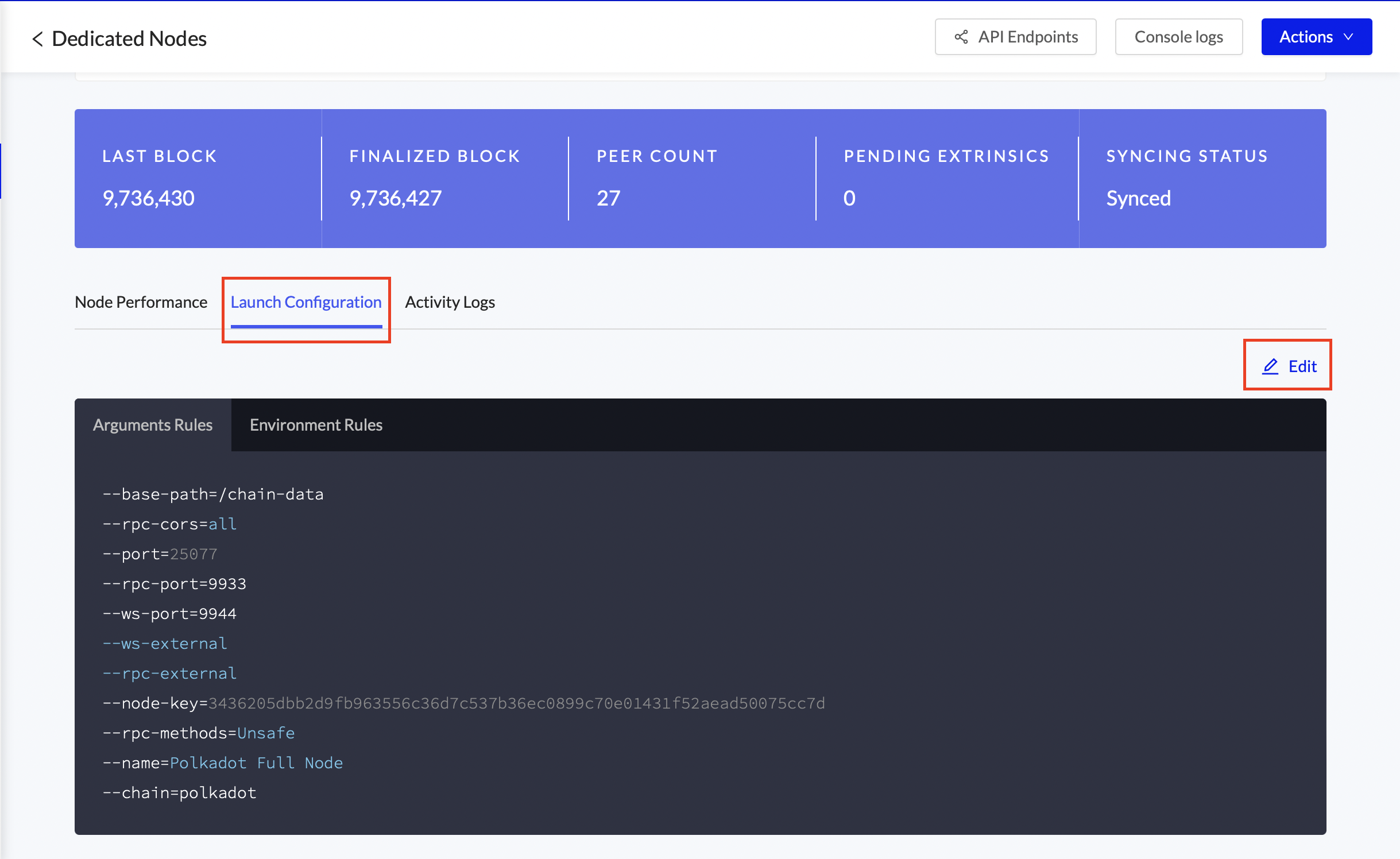
Task: Click the Edit link text
Action: pos(1302,366)
